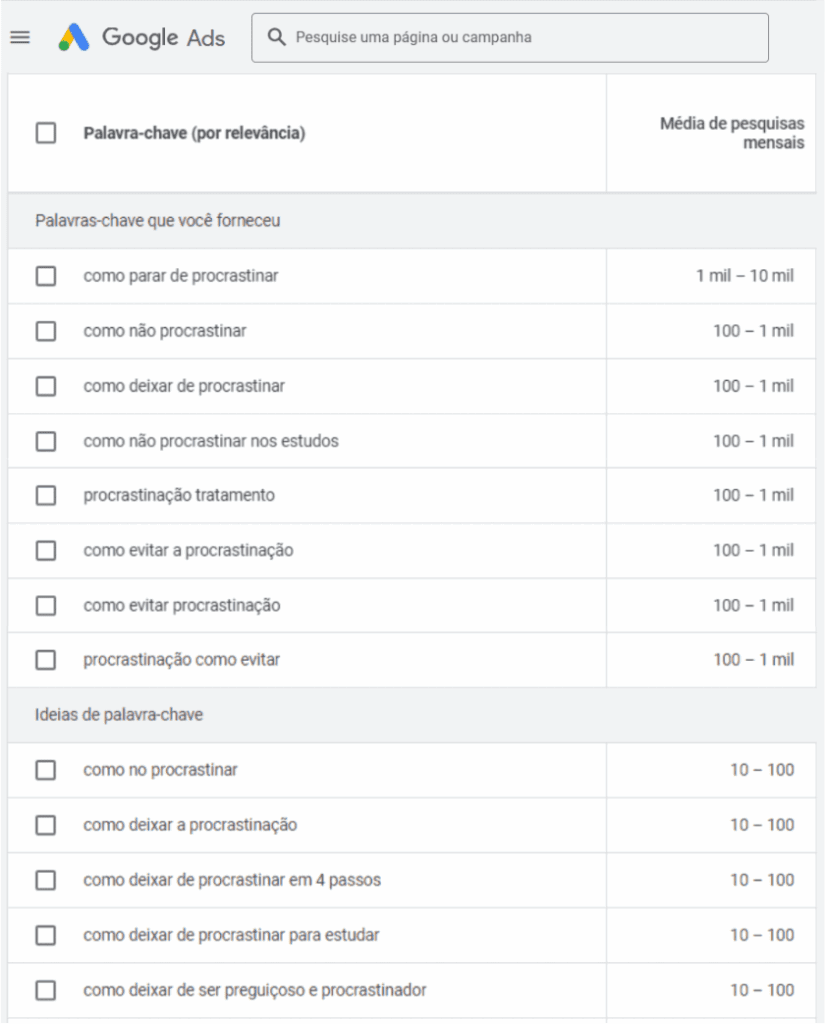Click the search magnifier icon

tap(277, 38)
